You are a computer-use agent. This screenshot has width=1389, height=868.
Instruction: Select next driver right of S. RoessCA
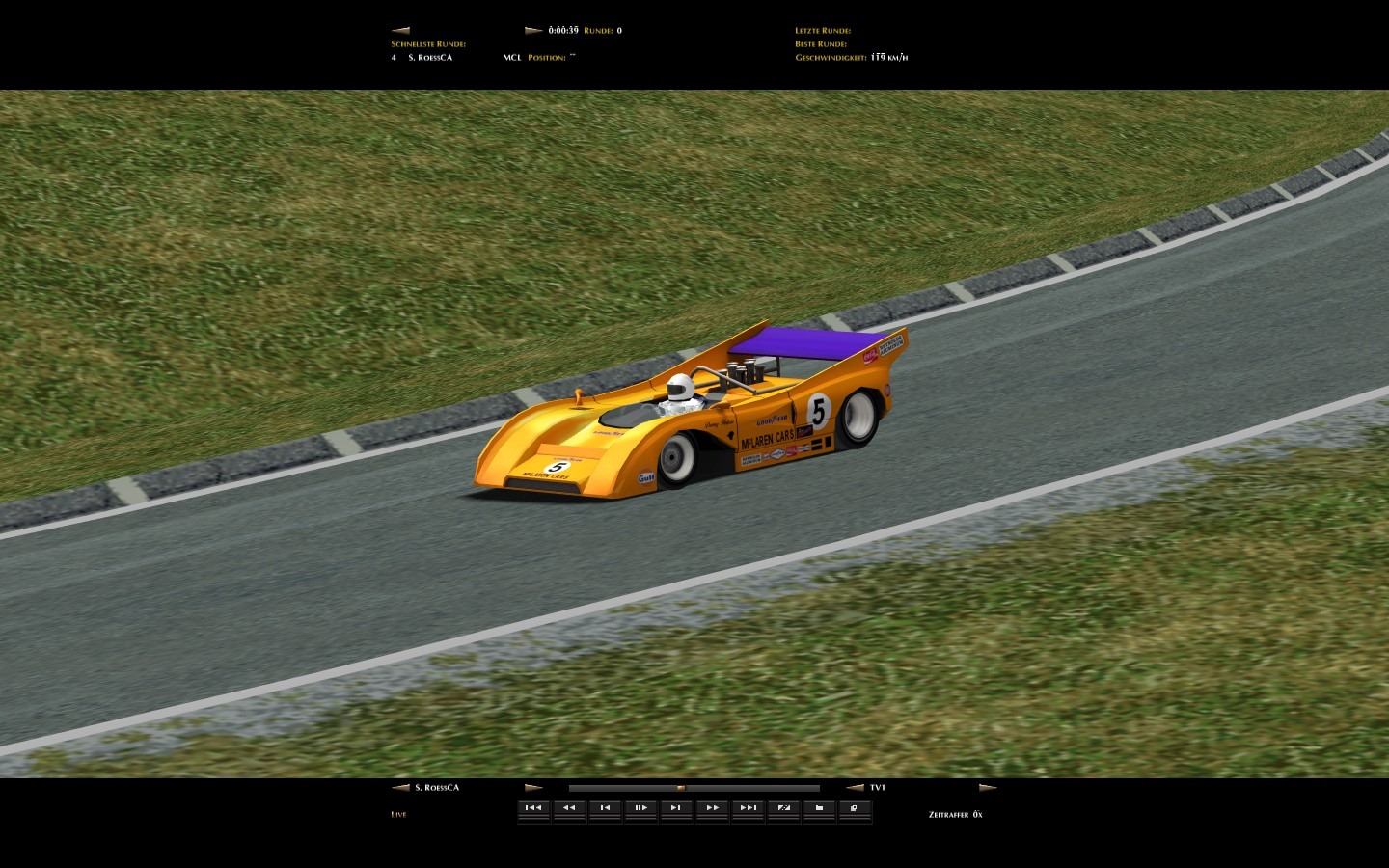[533, 788]
